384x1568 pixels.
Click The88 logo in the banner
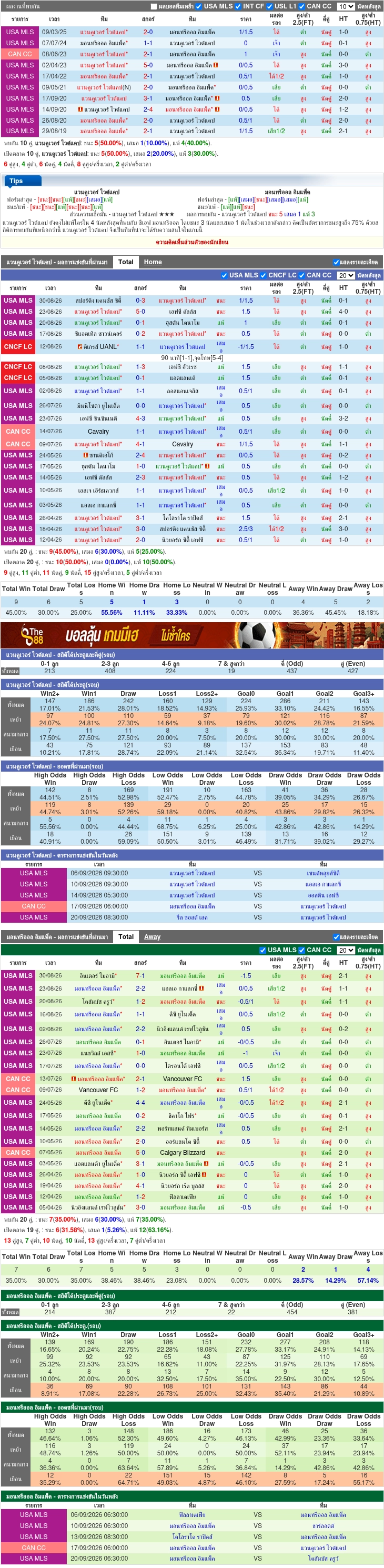(32, 635)
